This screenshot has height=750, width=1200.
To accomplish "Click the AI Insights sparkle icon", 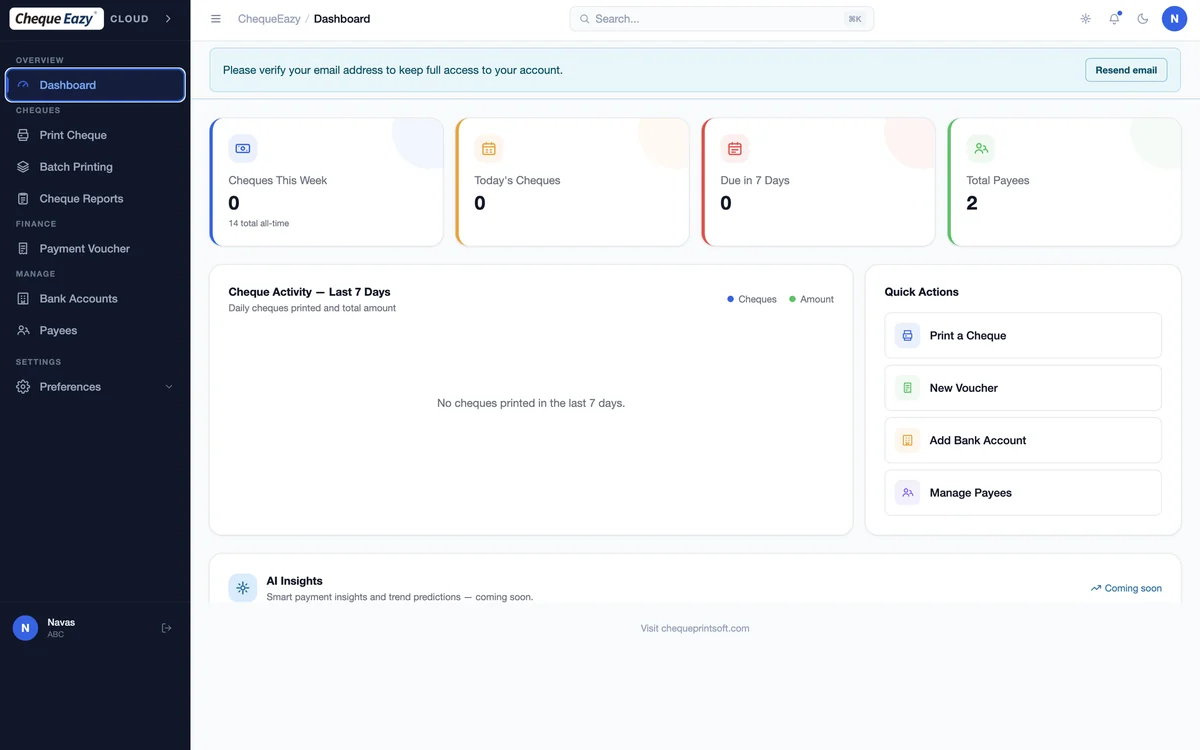I will pyautogui.click(x=243, y=588).
